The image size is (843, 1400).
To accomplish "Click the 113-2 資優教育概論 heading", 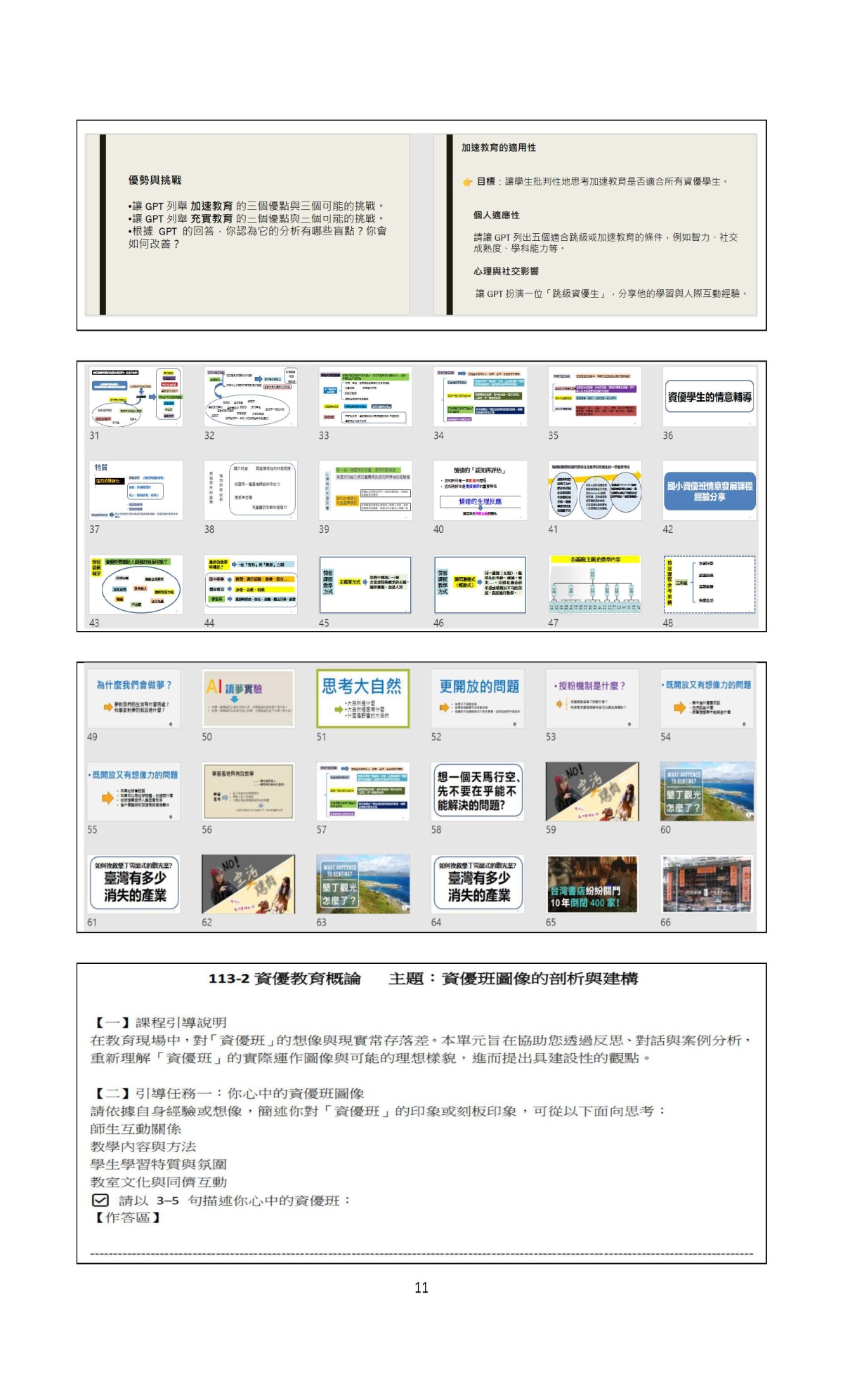I will click(x=285, y=979).
